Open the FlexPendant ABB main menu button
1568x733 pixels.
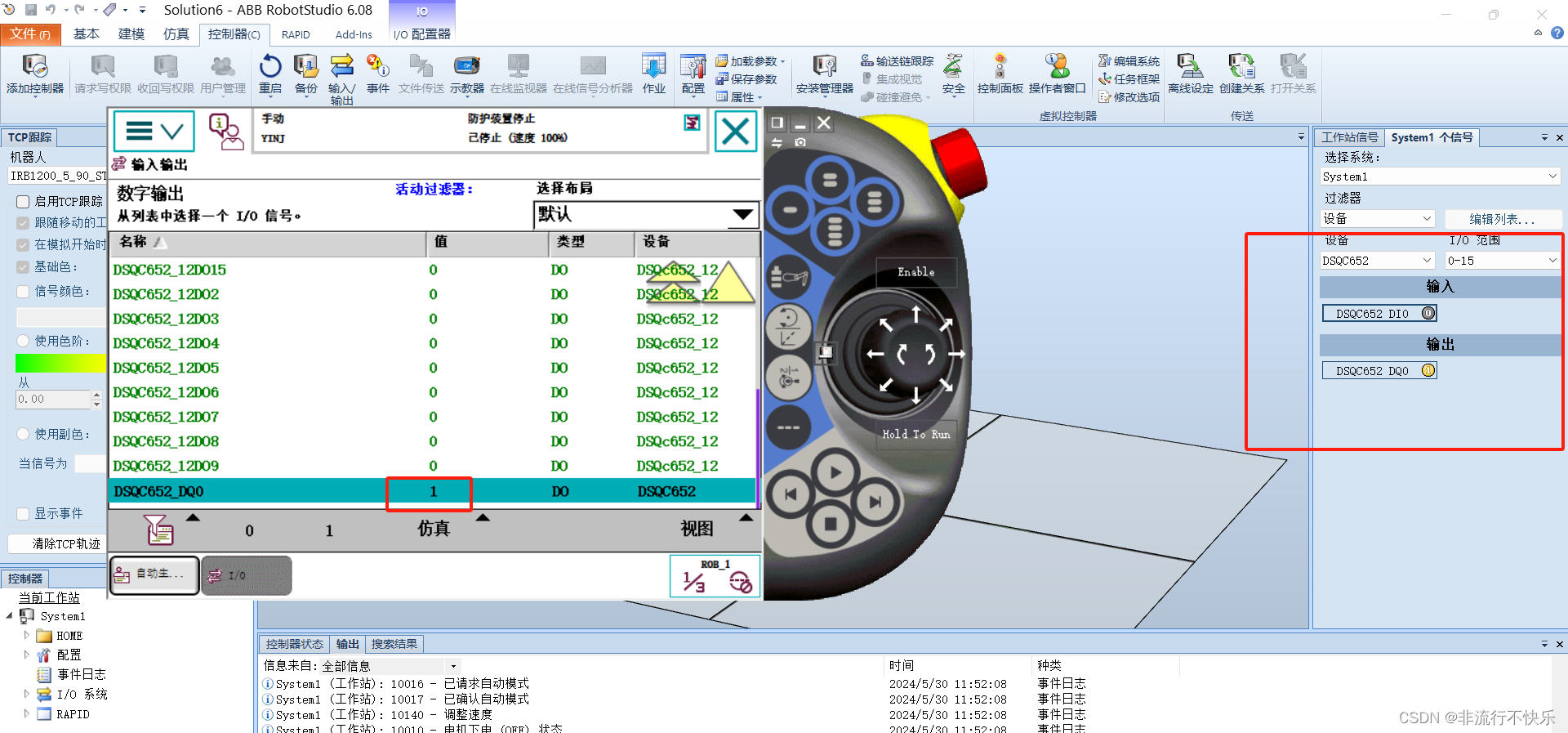pyautogui.click(x=154, y=131)
